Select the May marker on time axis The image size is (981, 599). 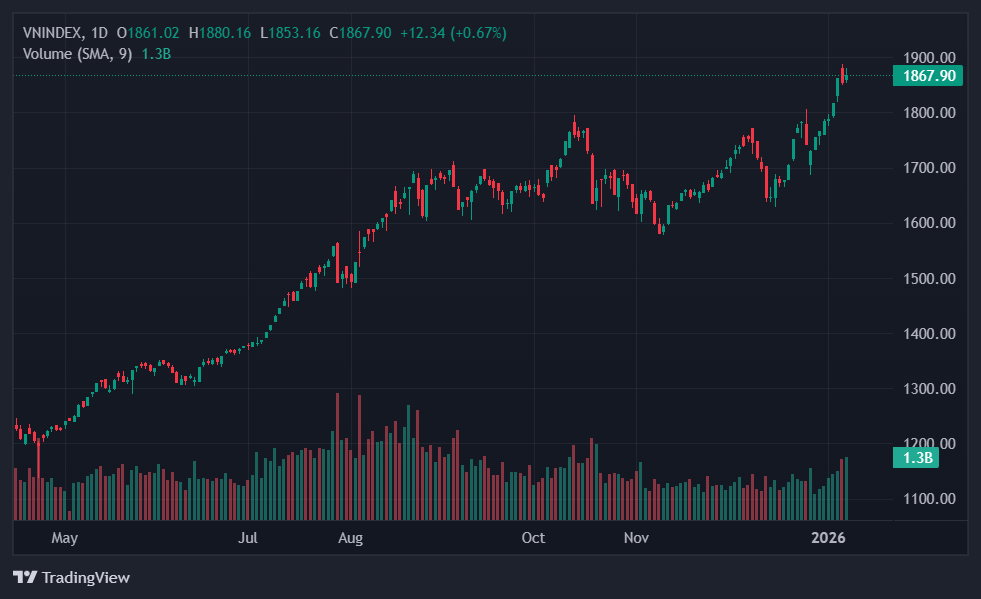(64, 538)
